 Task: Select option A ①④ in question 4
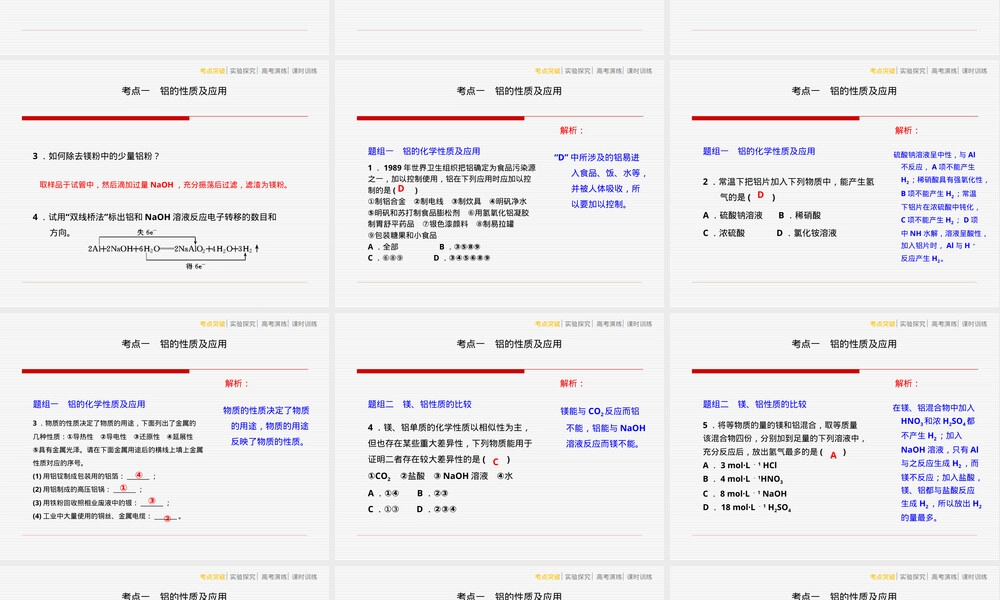pos(383,494)
